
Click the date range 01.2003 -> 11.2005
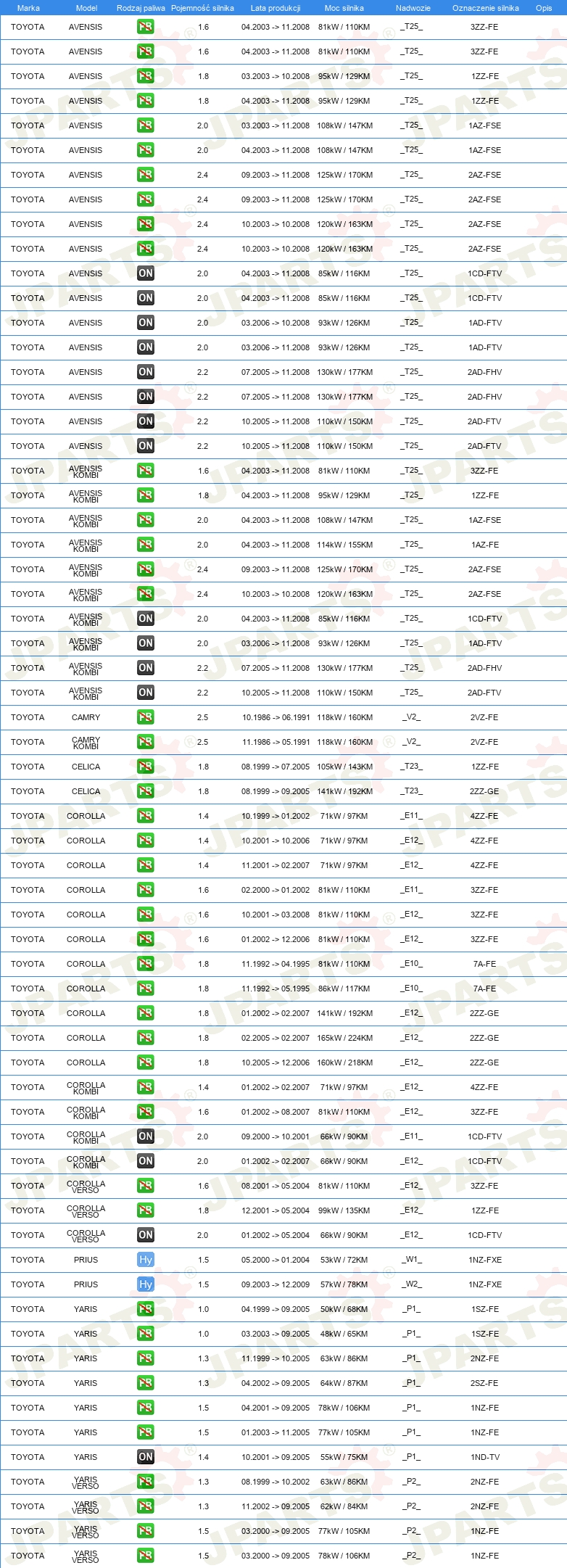pos(276,1432)
